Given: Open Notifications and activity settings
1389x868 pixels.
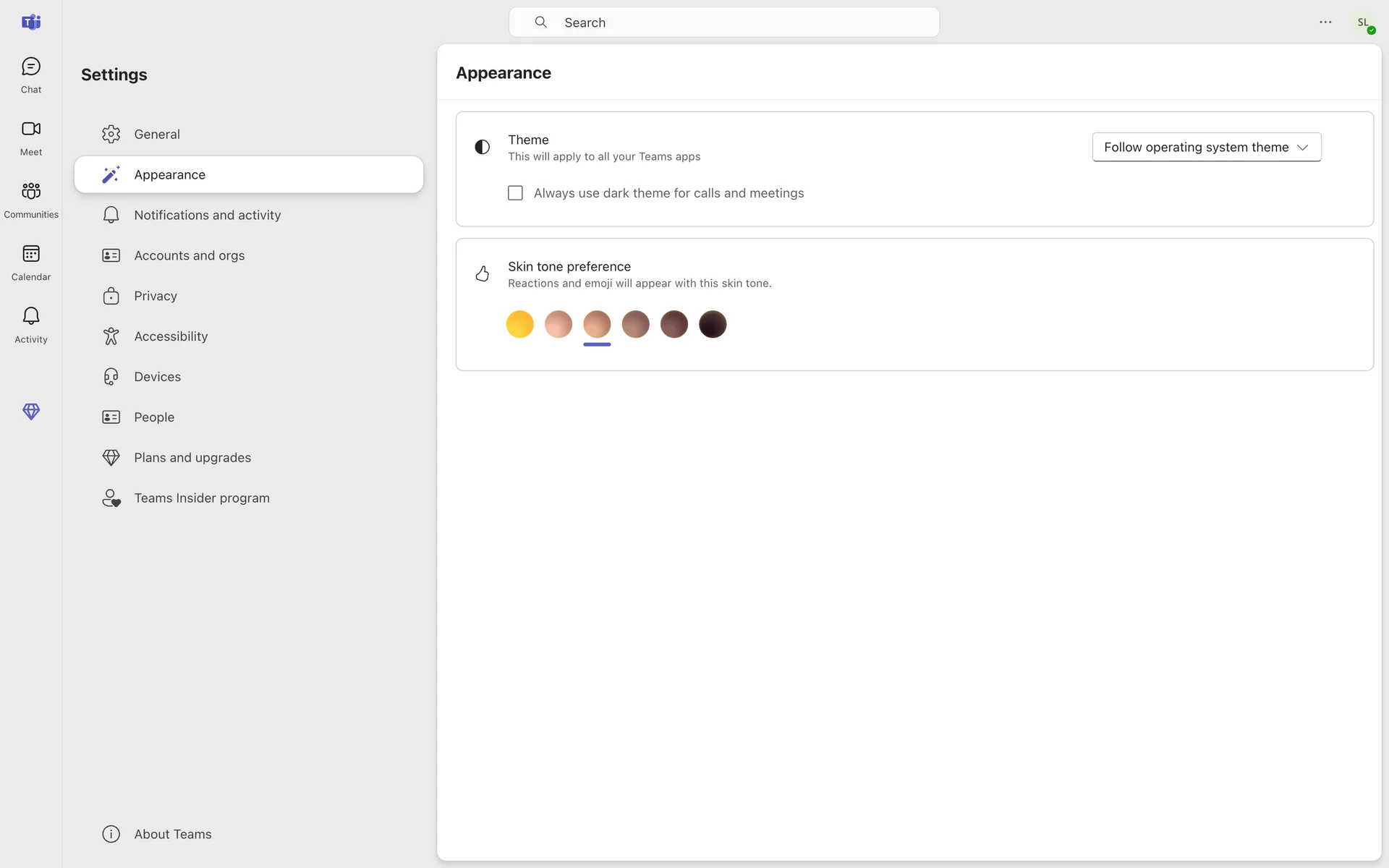Looking at the screenshot, I should point(207,216).
